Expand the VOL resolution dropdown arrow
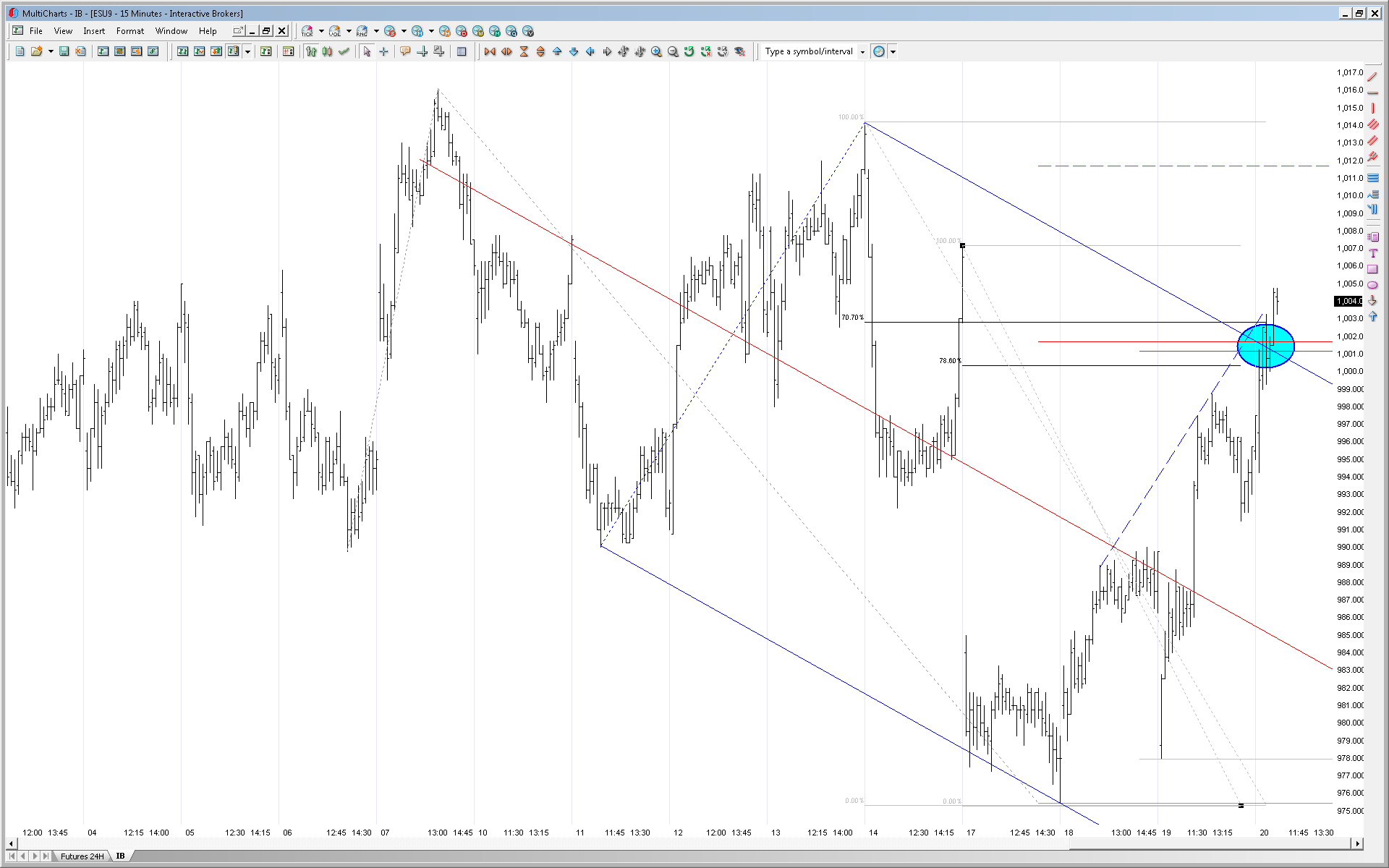This screenshot has height=868, width=1389. click(x=349, y=31)
